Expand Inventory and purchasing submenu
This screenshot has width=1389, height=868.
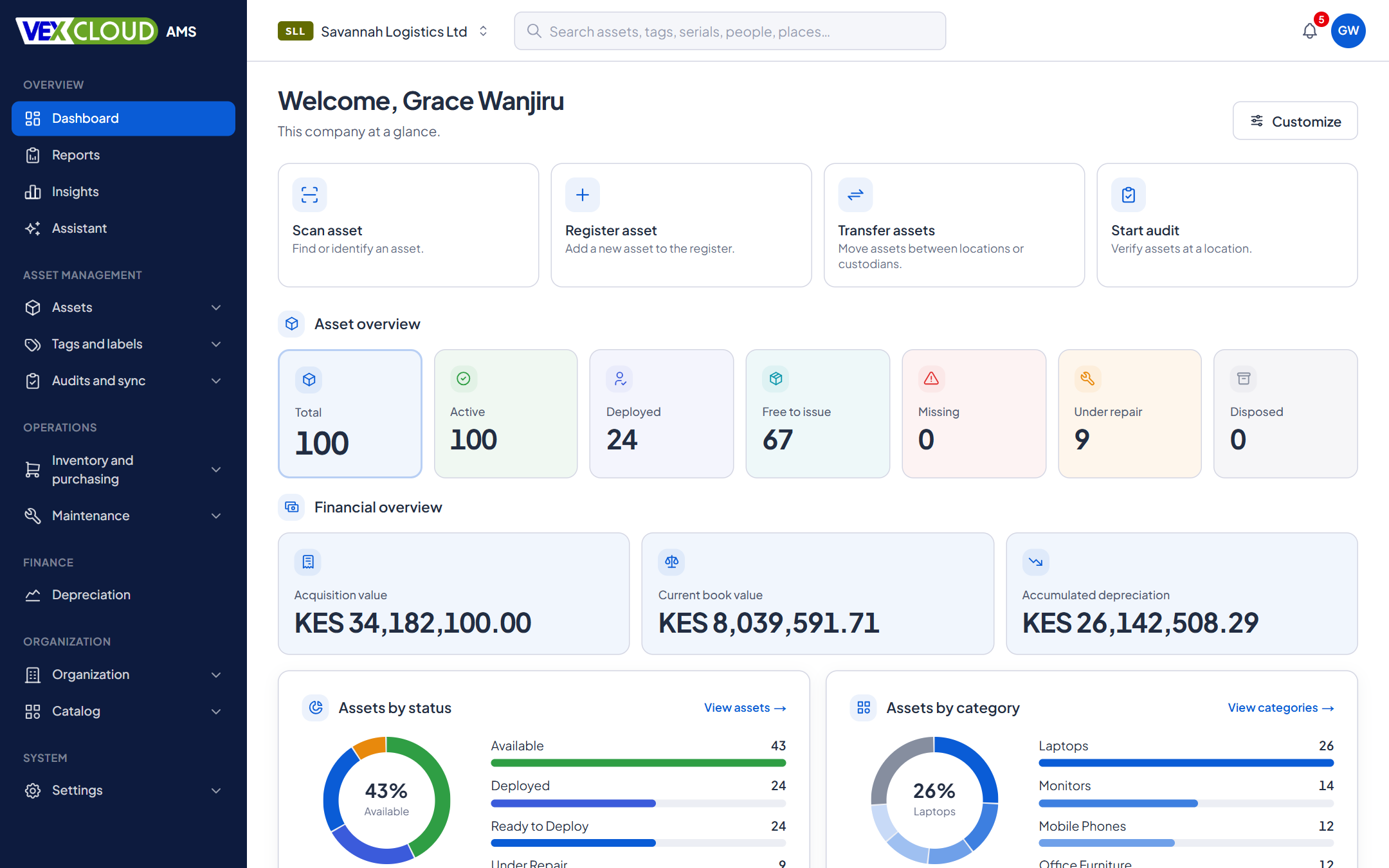click(x=123, y=469)
